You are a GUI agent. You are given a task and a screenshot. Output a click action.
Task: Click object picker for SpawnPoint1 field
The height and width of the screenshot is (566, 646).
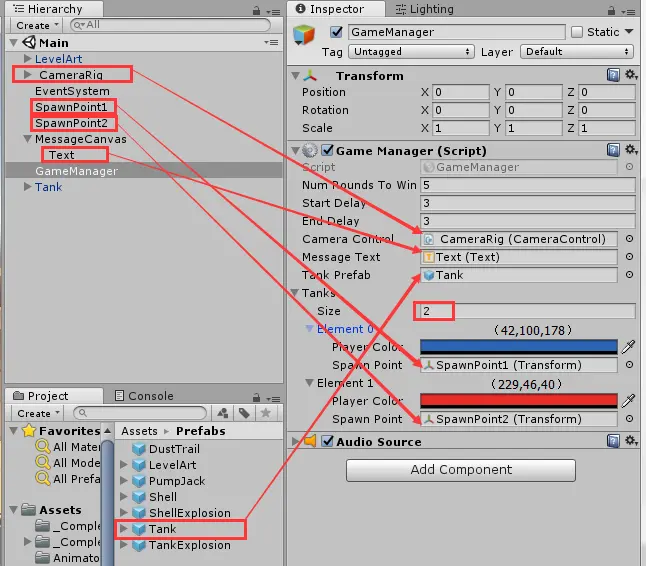coord(629,365)
